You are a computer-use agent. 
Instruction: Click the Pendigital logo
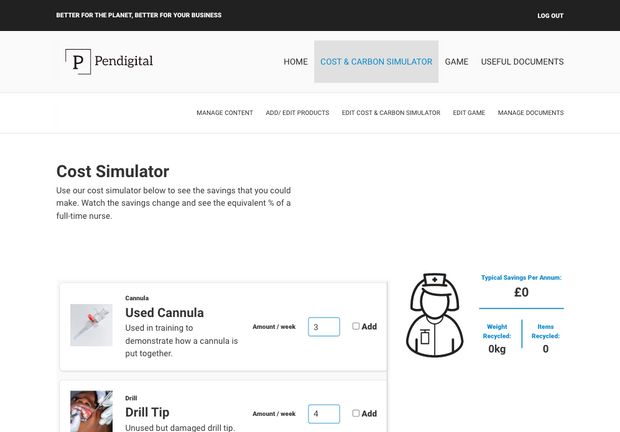pos(109,62)
